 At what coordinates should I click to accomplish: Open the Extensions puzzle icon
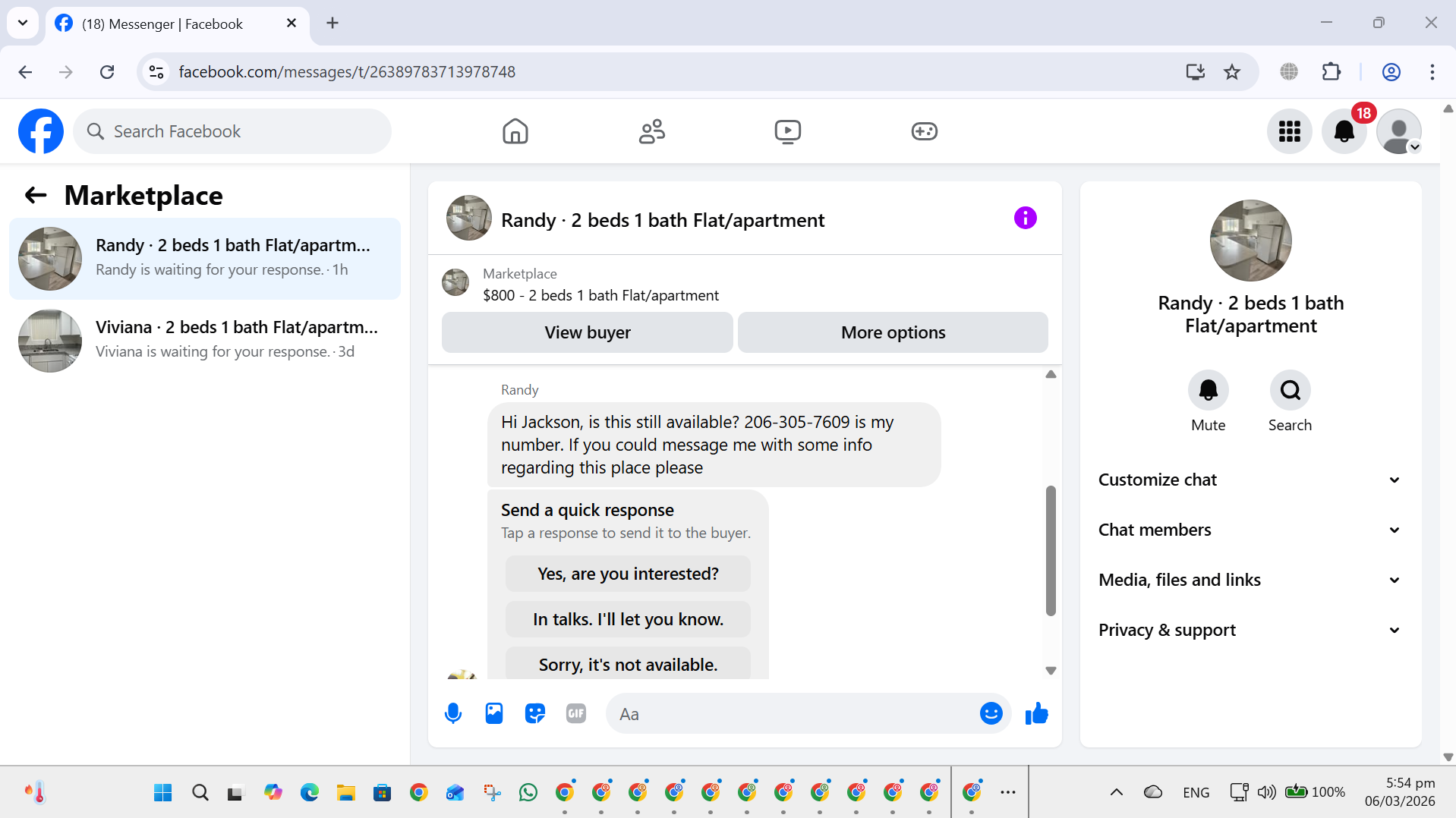(1332, 72)
